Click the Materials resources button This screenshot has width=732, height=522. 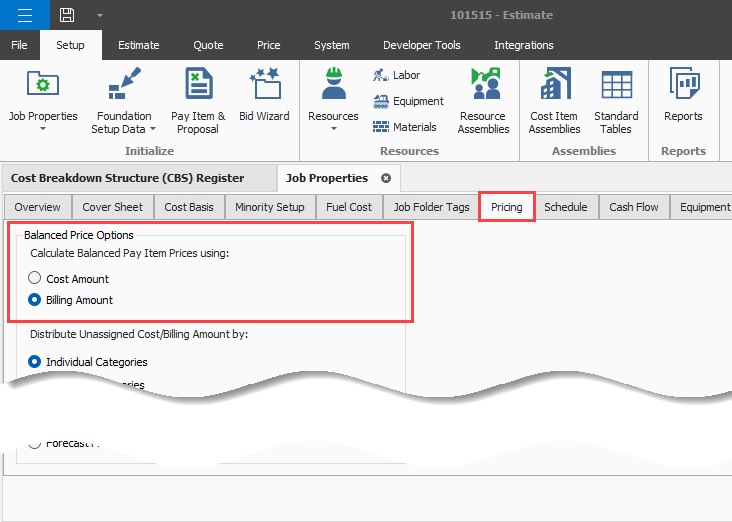[404, 127]
